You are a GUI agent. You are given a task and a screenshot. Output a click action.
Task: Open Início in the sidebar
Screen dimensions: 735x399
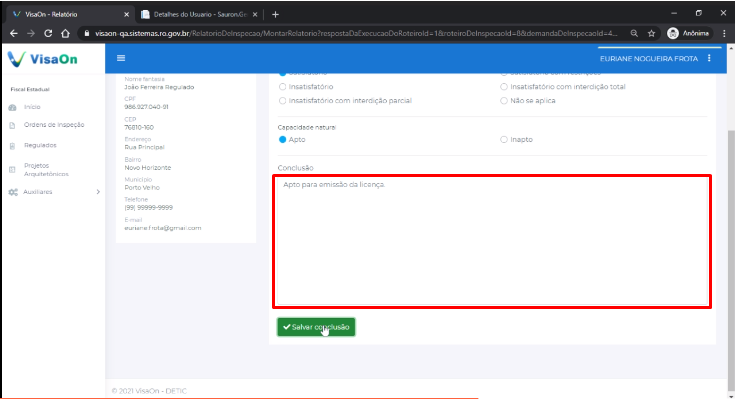coord(32,107)
